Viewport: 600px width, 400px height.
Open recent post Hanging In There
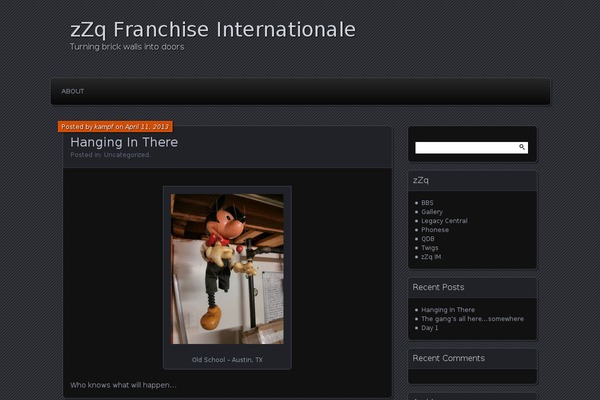tap(448, 310)
